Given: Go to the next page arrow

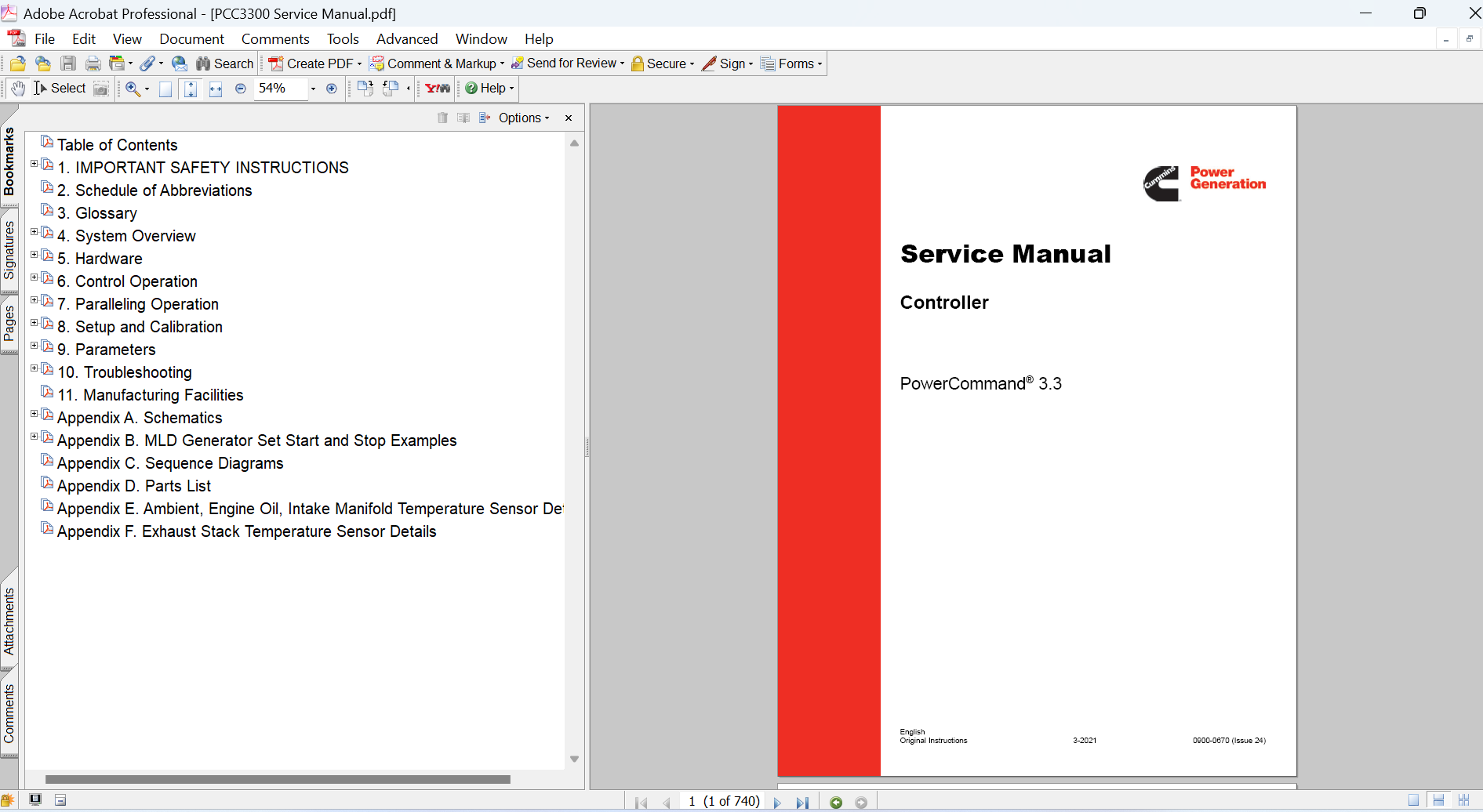Looking at the screenshot, I should point(777,803).
